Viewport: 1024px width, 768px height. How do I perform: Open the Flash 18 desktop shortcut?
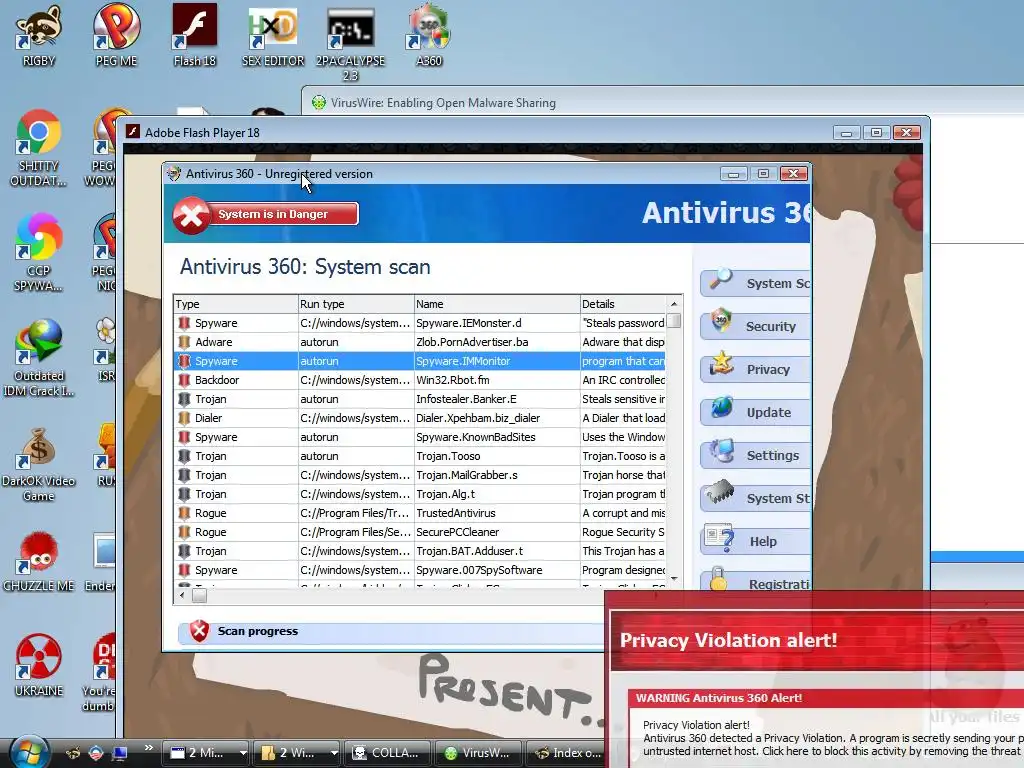[x=195, y=36]
